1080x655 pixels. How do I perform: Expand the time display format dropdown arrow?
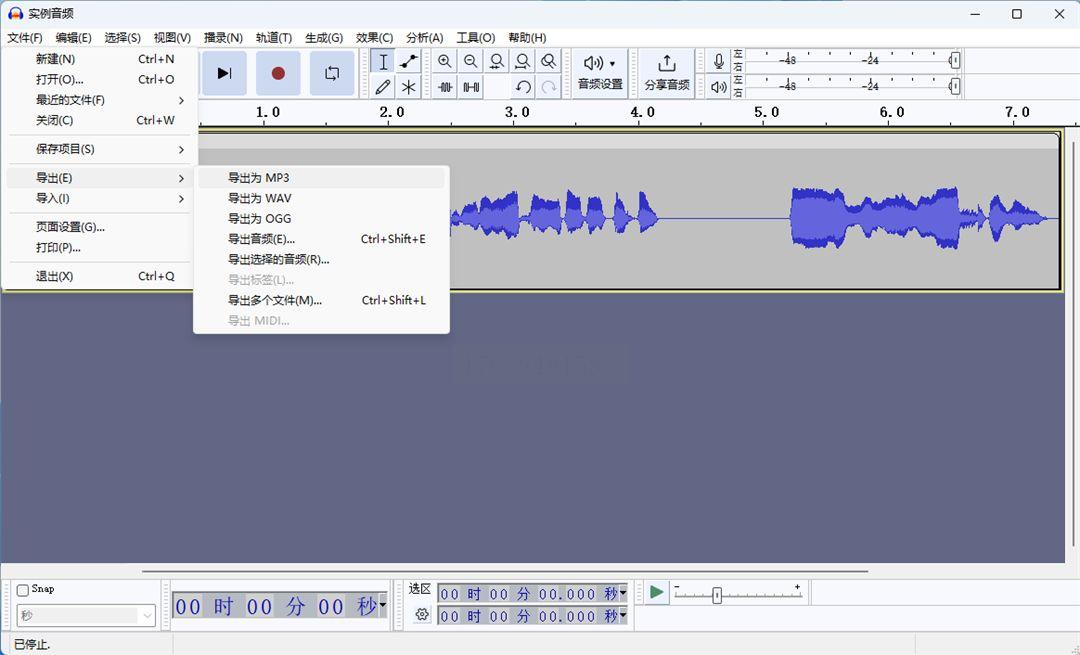[x=382, y=605]
